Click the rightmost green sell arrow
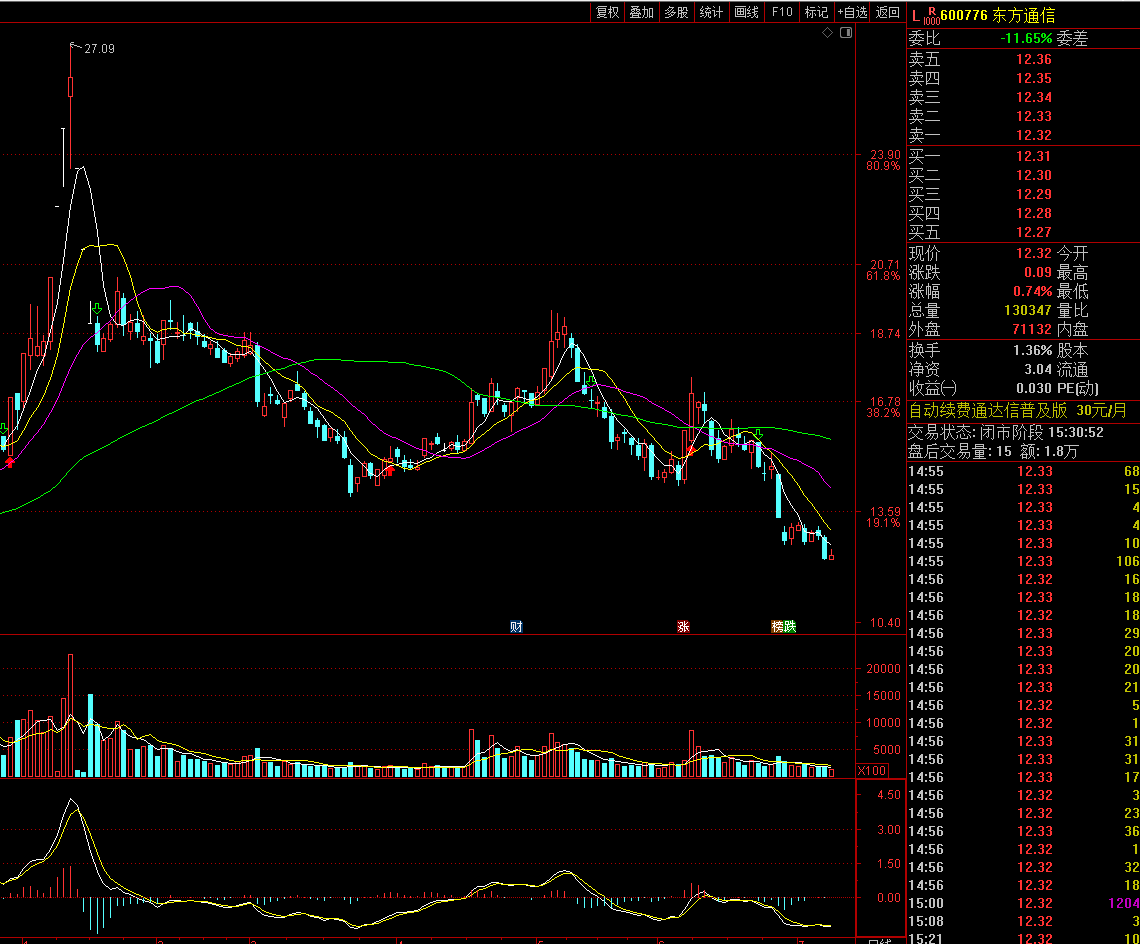This screenshot has height=944, width=1140. point(758,434)
